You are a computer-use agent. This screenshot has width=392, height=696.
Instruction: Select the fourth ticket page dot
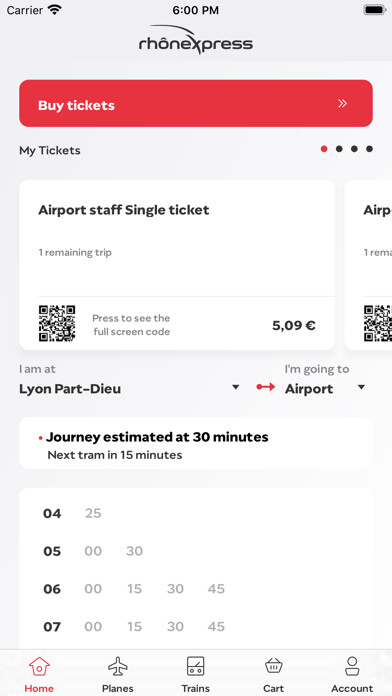coord(369,149)
